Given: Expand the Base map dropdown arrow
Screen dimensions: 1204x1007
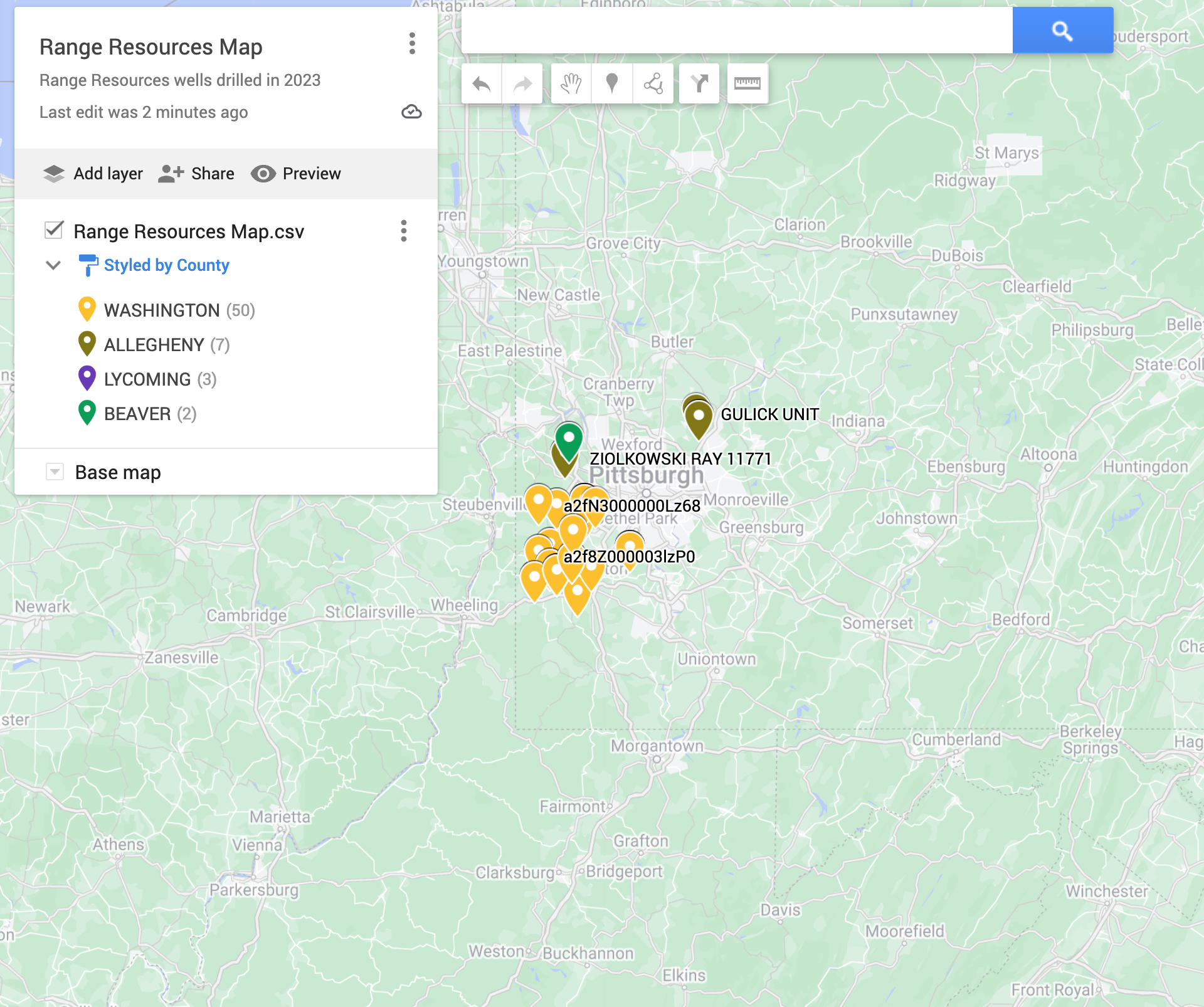Looking at the screenshot, I should coord(55,472).
